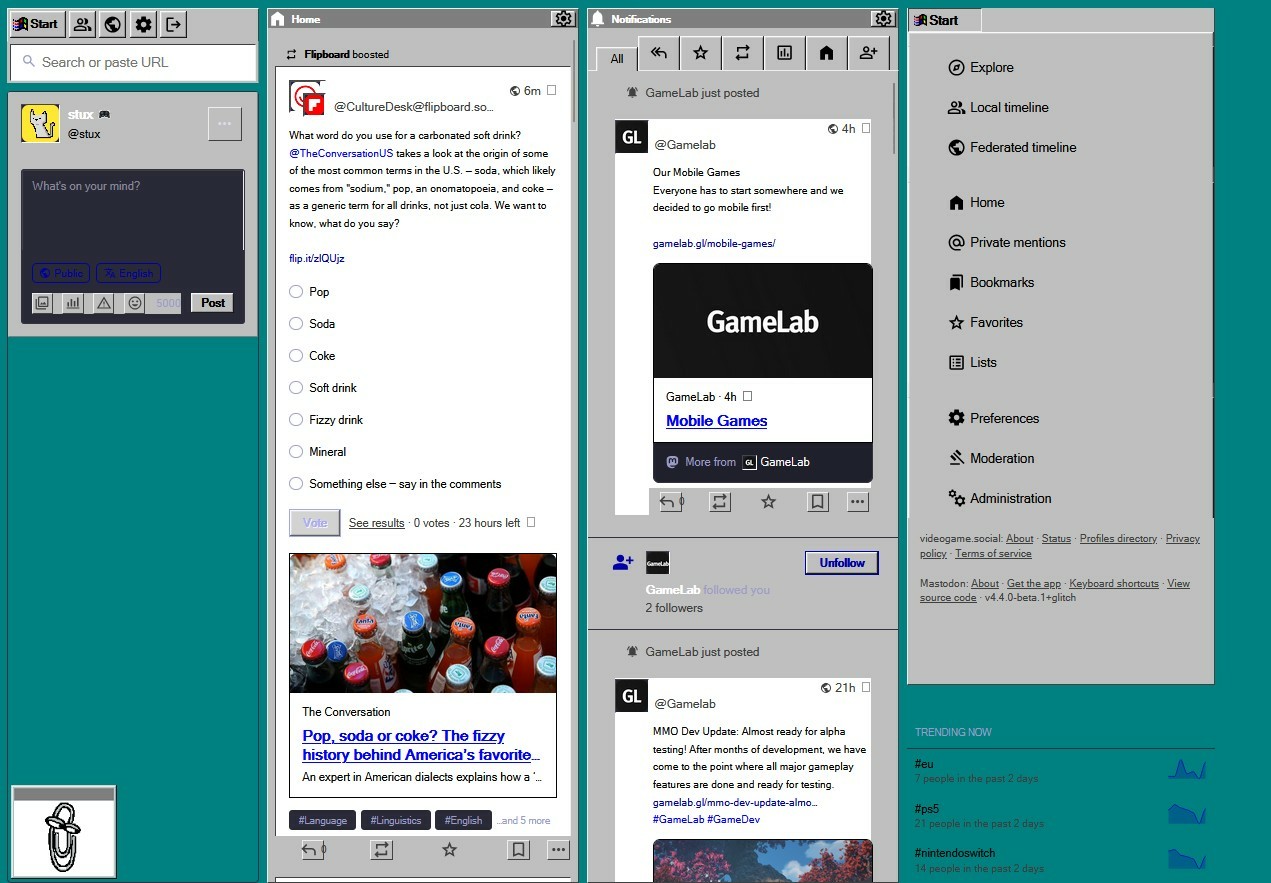Select the Fizzy drink poll option

pyautogui.click(x=296, y=420)
